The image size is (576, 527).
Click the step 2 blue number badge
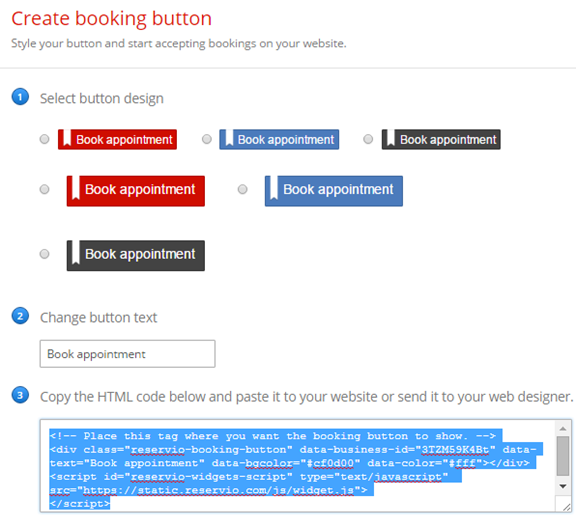[20, 316]
